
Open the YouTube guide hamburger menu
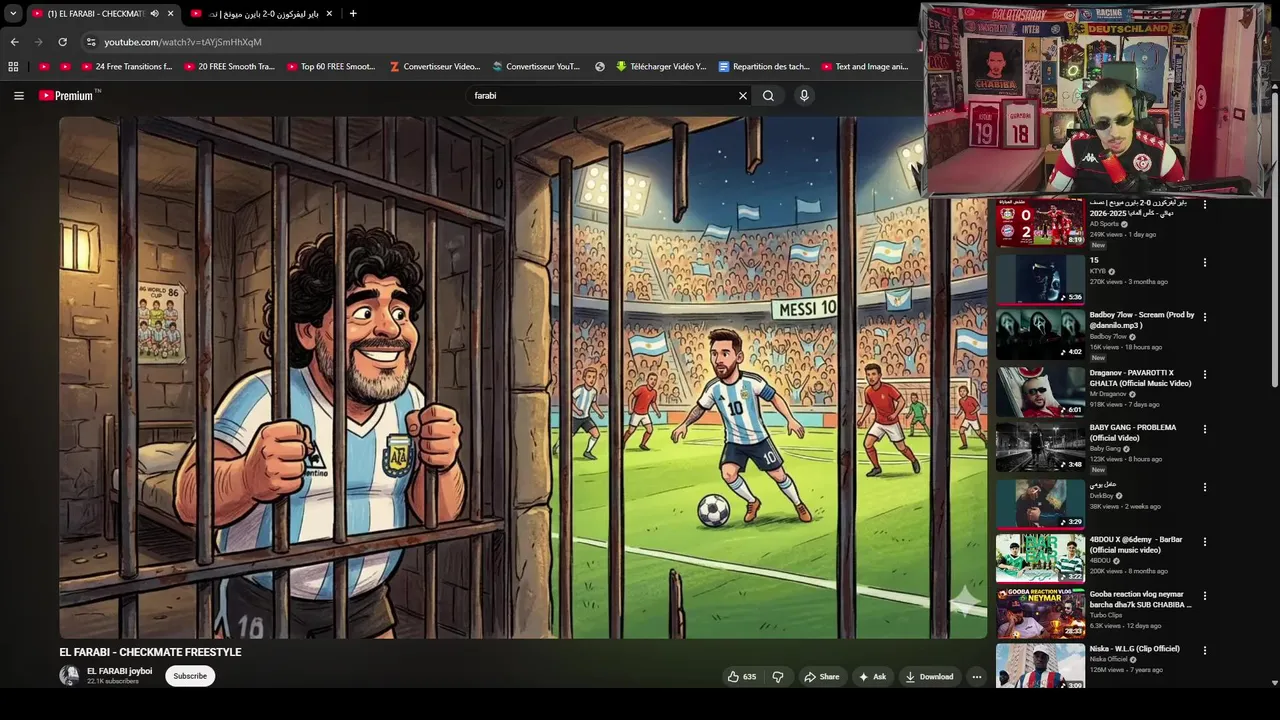tap(18, 96)
